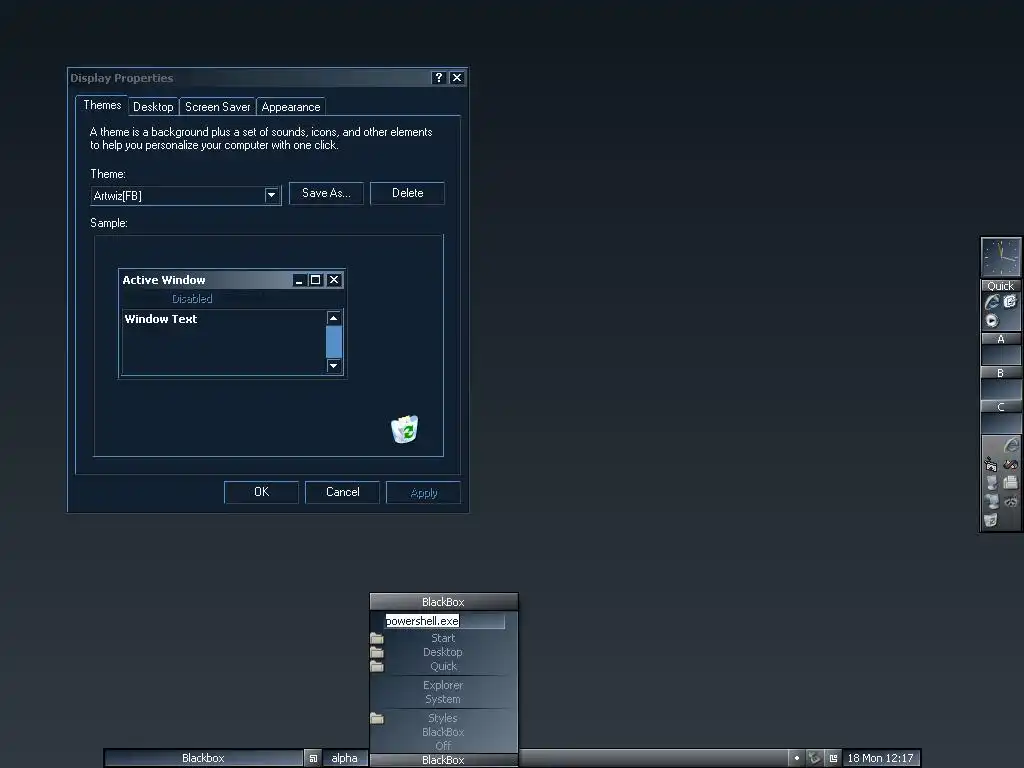Click the Quick header in sidebar
The height and width of the screenshot is (768, 1024).
1000,286
